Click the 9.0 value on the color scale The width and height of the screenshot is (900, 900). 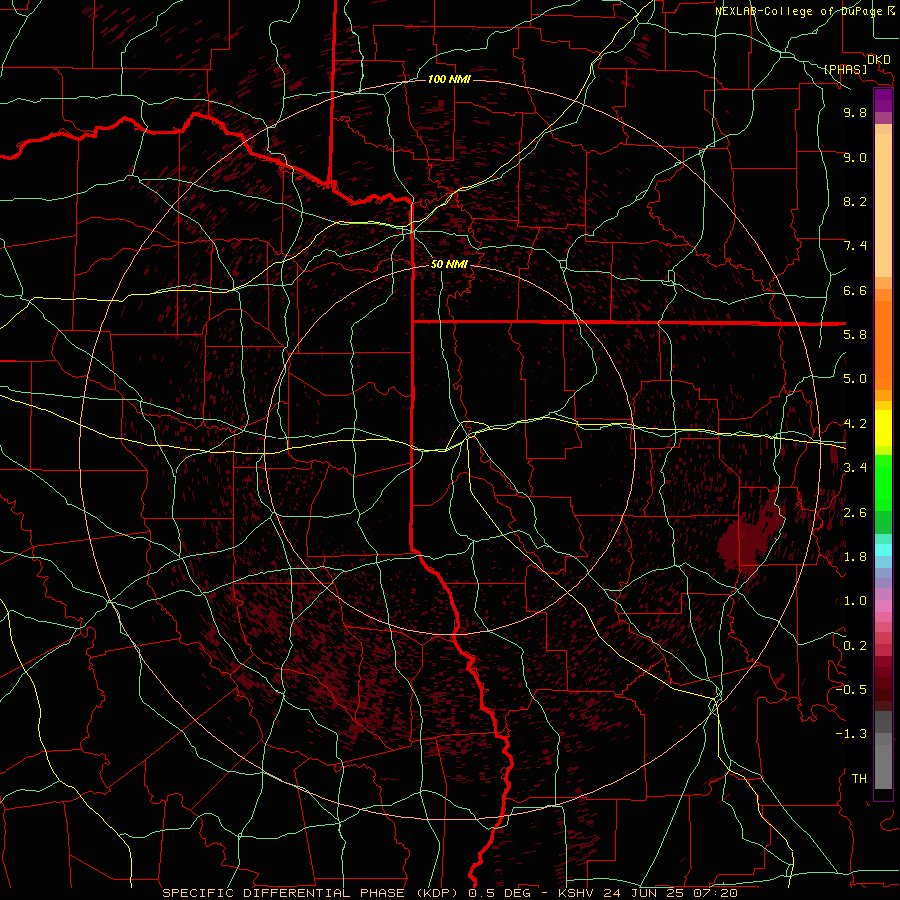click(855, 157)
